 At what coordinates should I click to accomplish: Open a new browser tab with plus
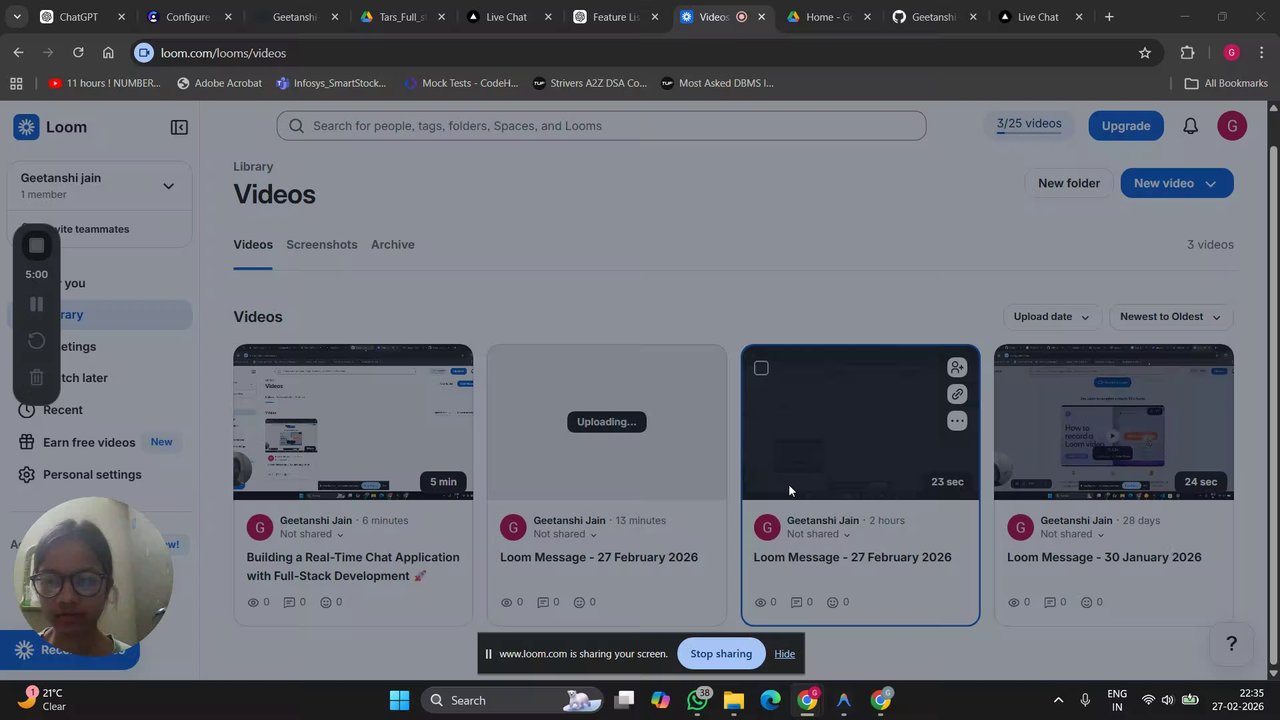(1109, 17)
